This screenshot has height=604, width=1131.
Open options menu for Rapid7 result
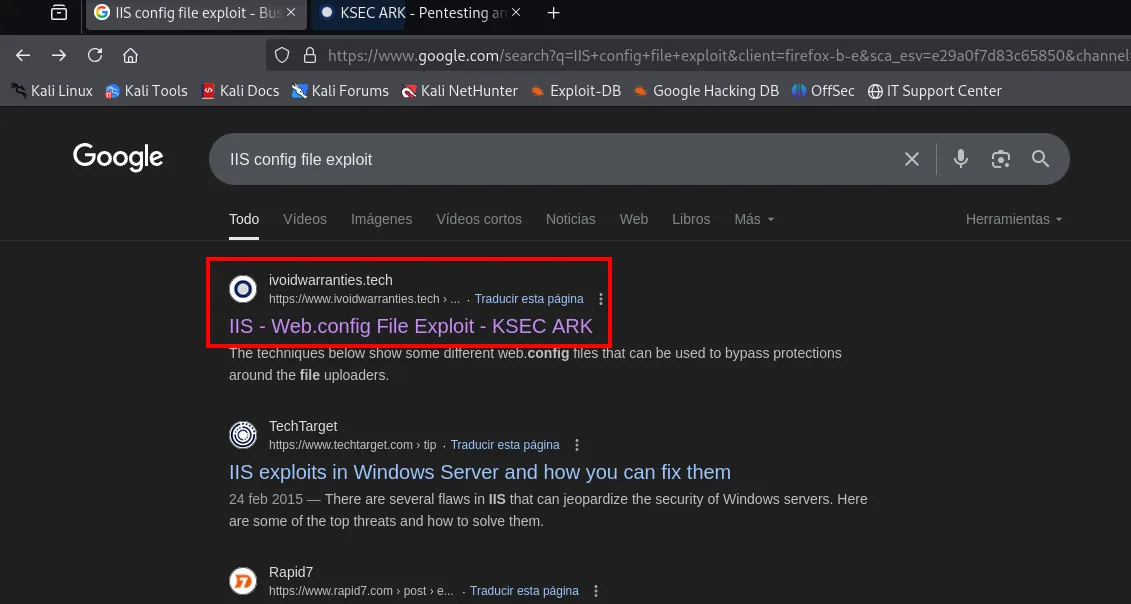click(x=596, y=591)
